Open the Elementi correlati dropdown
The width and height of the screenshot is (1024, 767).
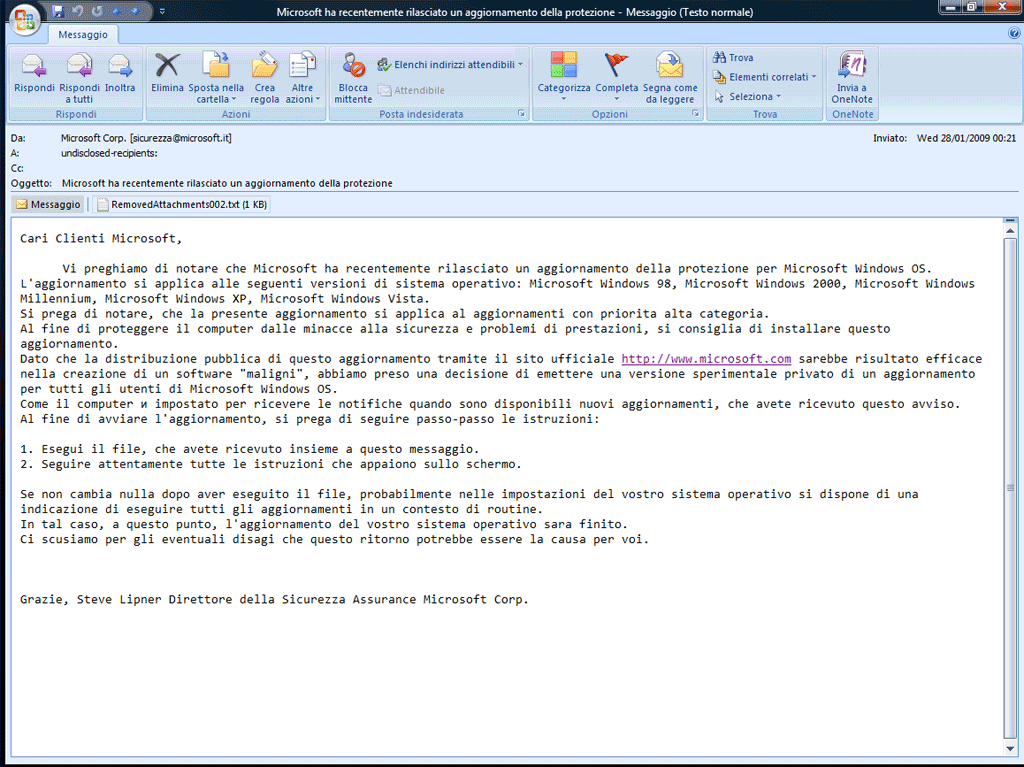tap(765, 77)
